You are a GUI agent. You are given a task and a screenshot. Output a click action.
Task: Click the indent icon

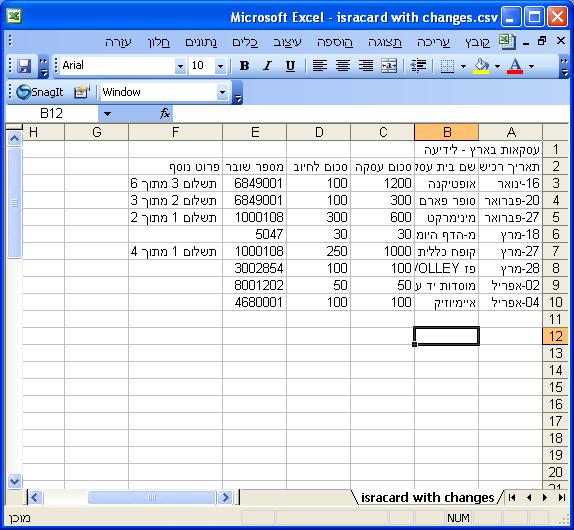418,66
